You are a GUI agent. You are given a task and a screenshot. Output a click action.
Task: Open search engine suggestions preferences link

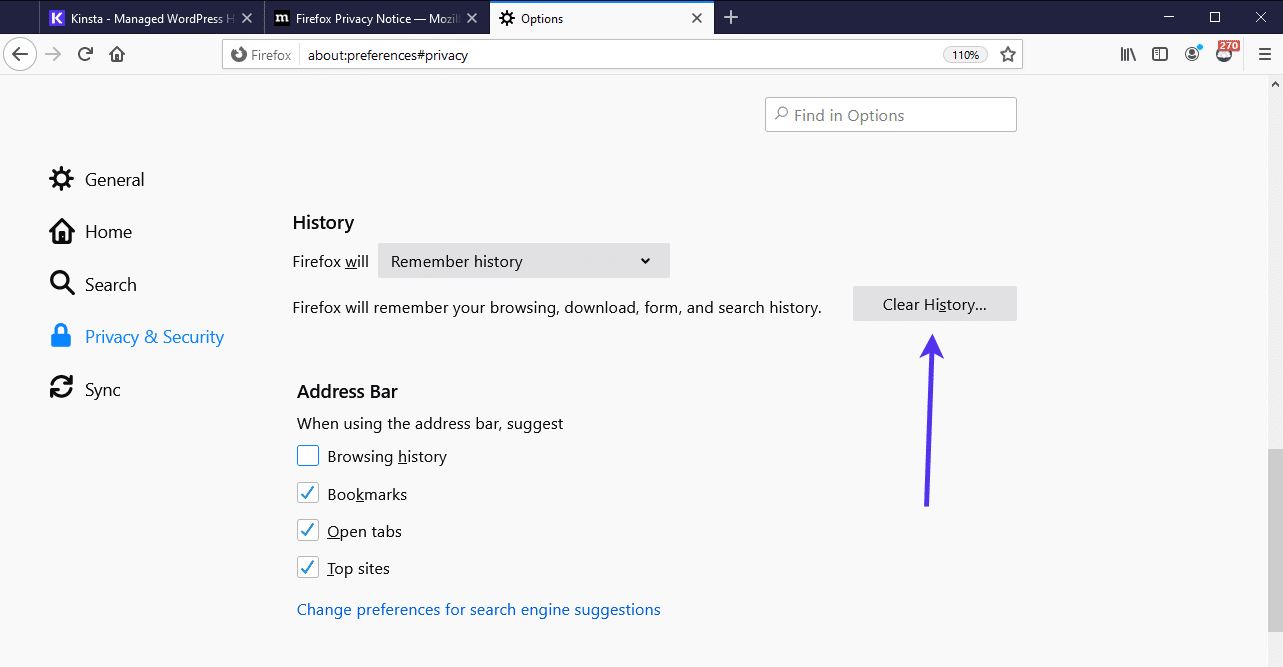pyautogui.click(x=478, y=609)
